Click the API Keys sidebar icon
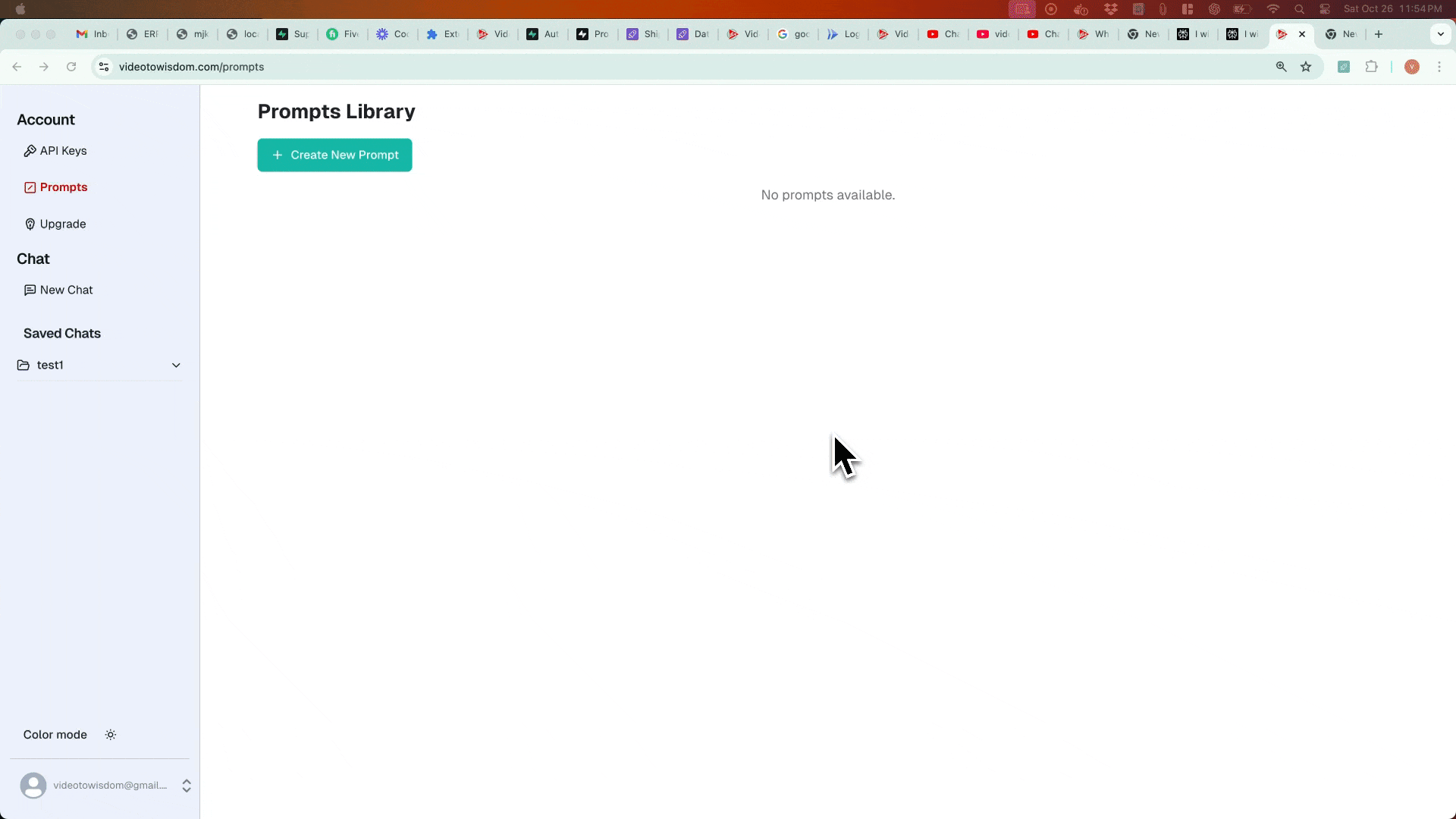Screen dimensions: 1456x819 tap(30, 150)
